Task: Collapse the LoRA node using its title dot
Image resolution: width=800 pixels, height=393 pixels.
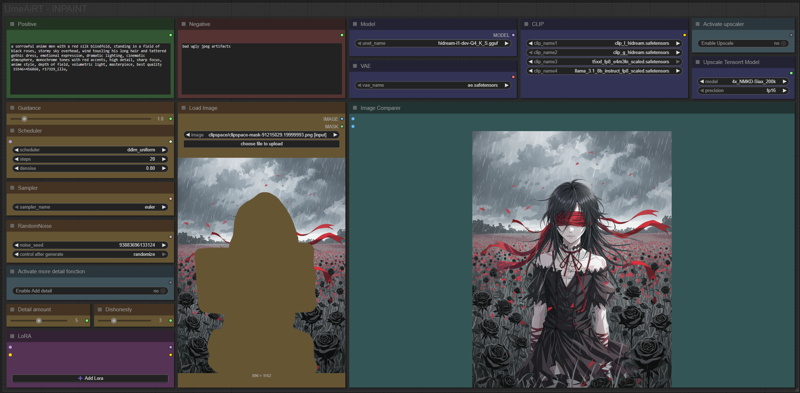Action: 12,336
